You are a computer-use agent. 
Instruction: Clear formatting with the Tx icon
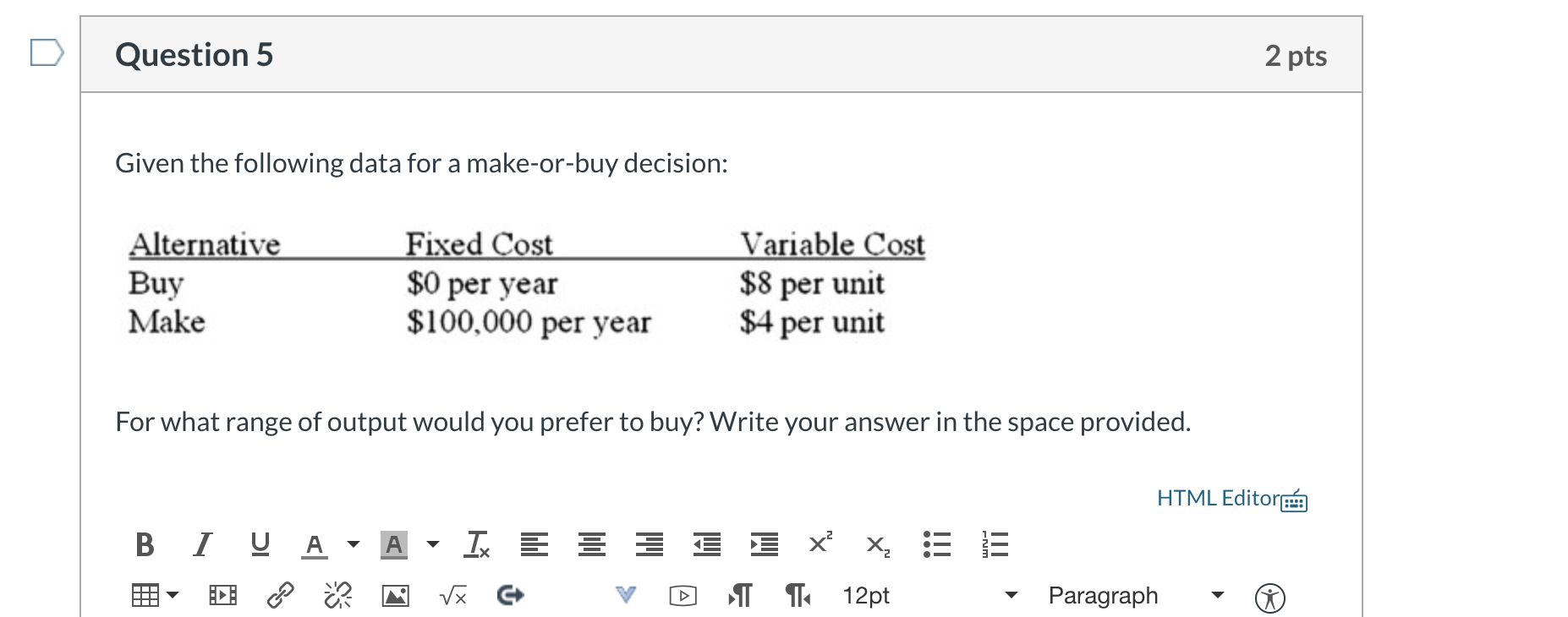click(x=476, y=545)
